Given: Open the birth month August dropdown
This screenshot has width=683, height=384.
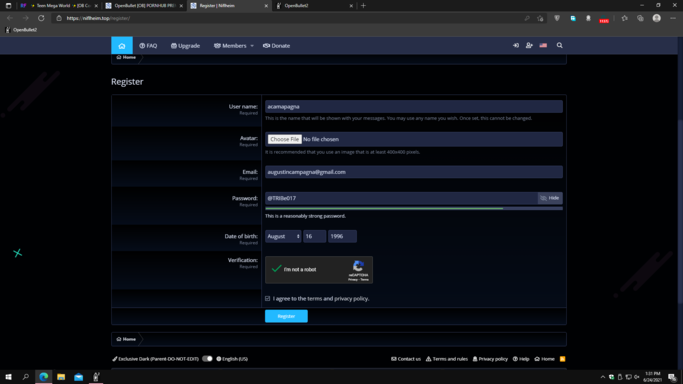Looking at the screenshot, I should pos(283,236).
